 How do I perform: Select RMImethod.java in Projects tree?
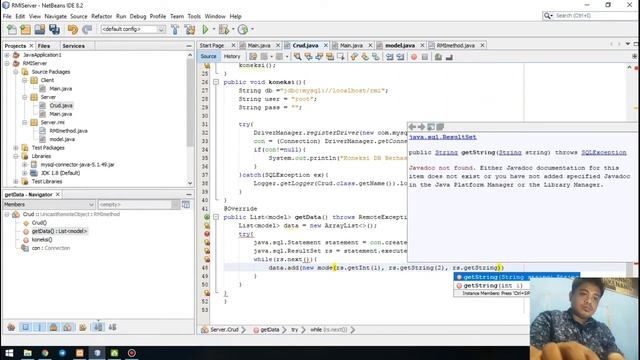(69, 131)
